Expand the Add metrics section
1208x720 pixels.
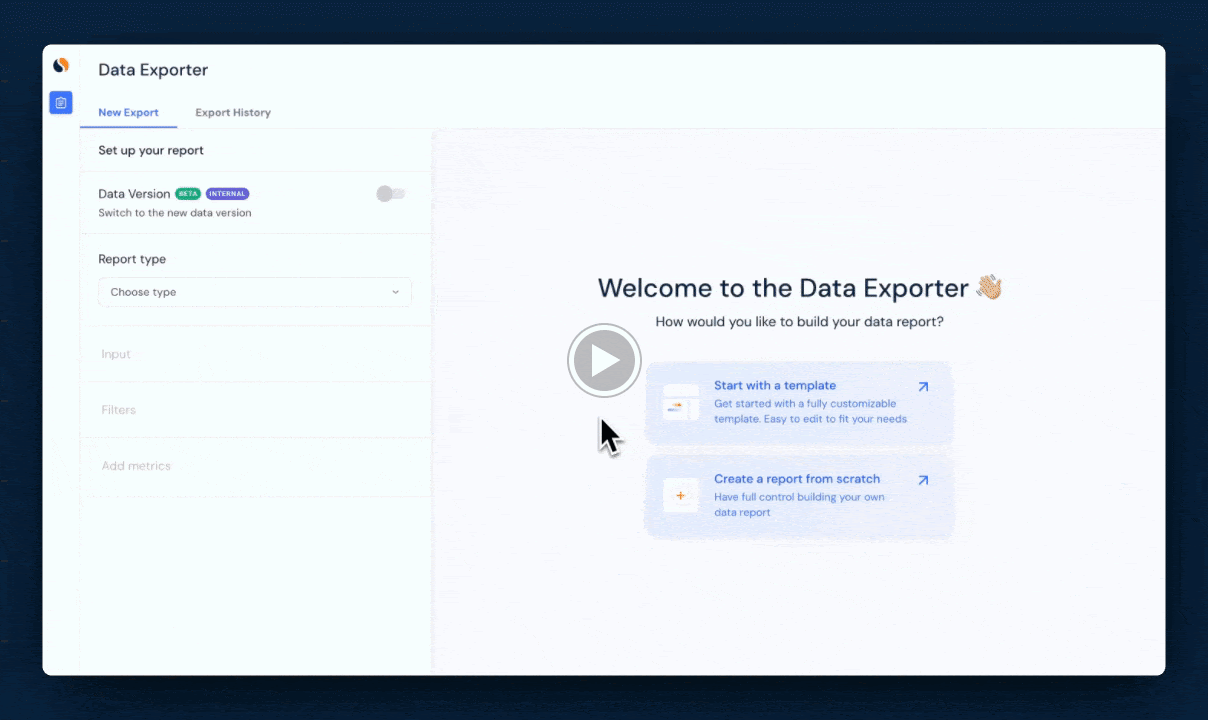point(136,466)
